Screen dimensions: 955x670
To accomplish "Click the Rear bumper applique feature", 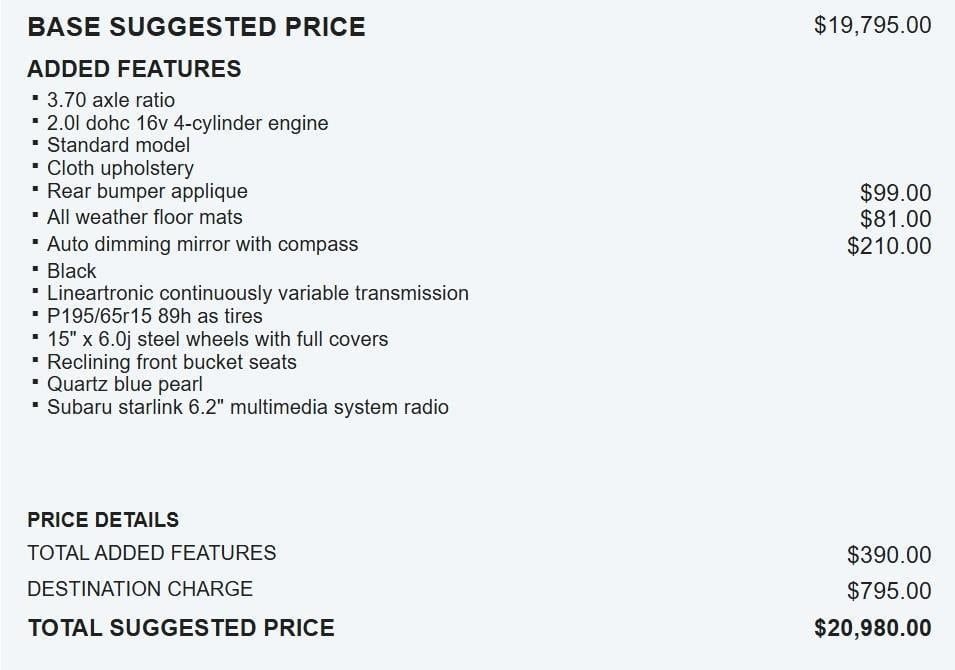I will click(x=147, y=191).
